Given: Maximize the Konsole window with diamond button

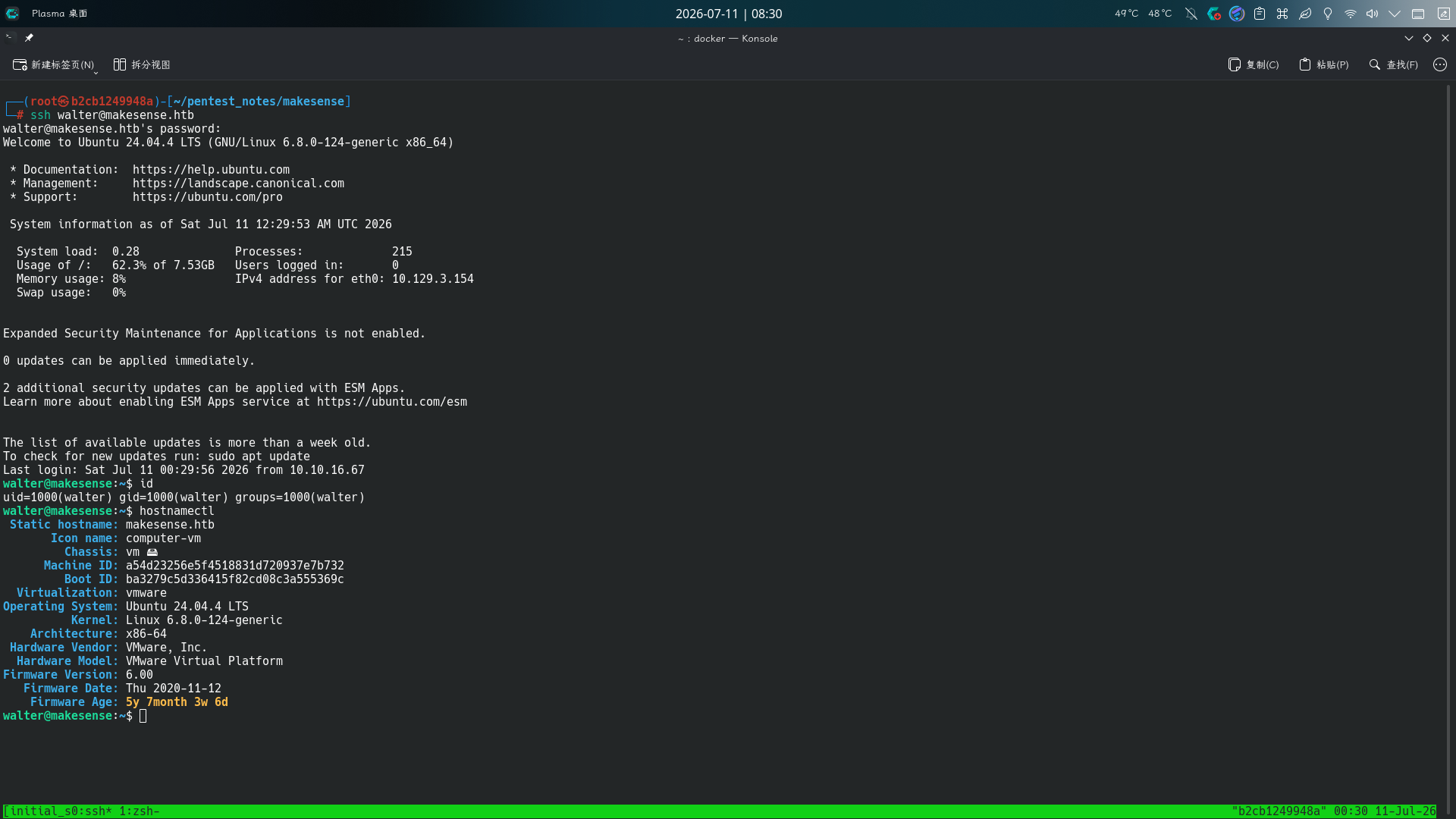Looking at the screenshot, I should pos(1427,38).
